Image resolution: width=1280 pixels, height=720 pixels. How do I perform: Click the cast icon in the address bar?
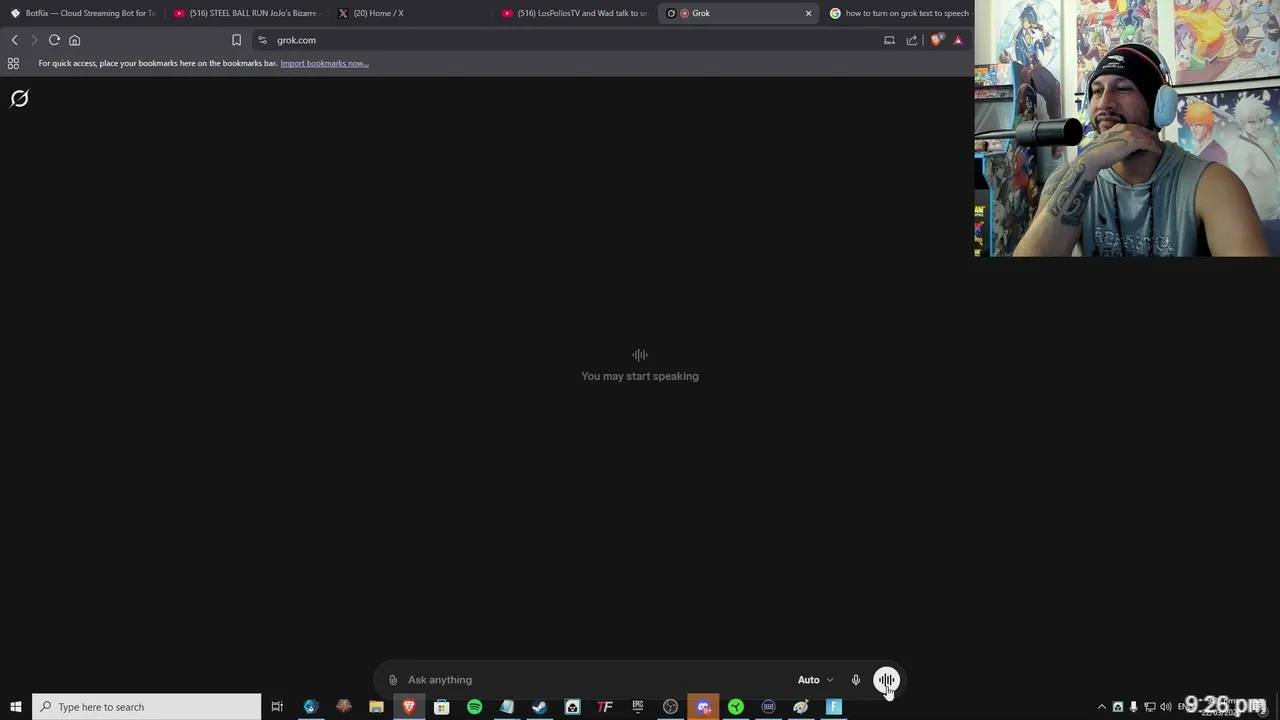[x=889, y=40]
